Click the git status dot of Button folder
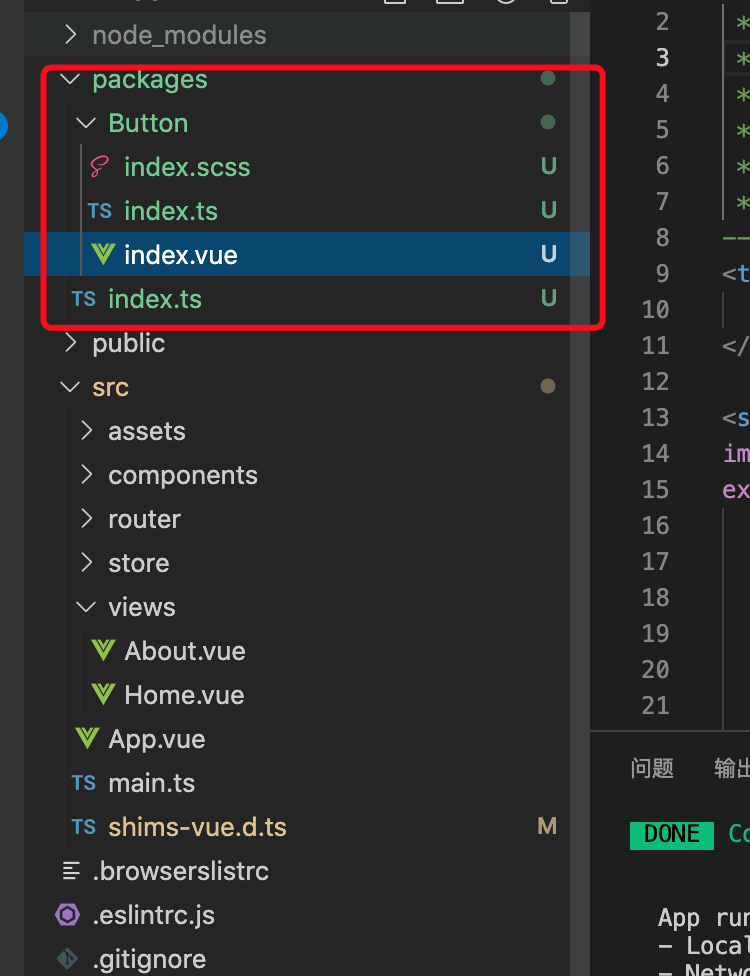 [x=548, y=122]
